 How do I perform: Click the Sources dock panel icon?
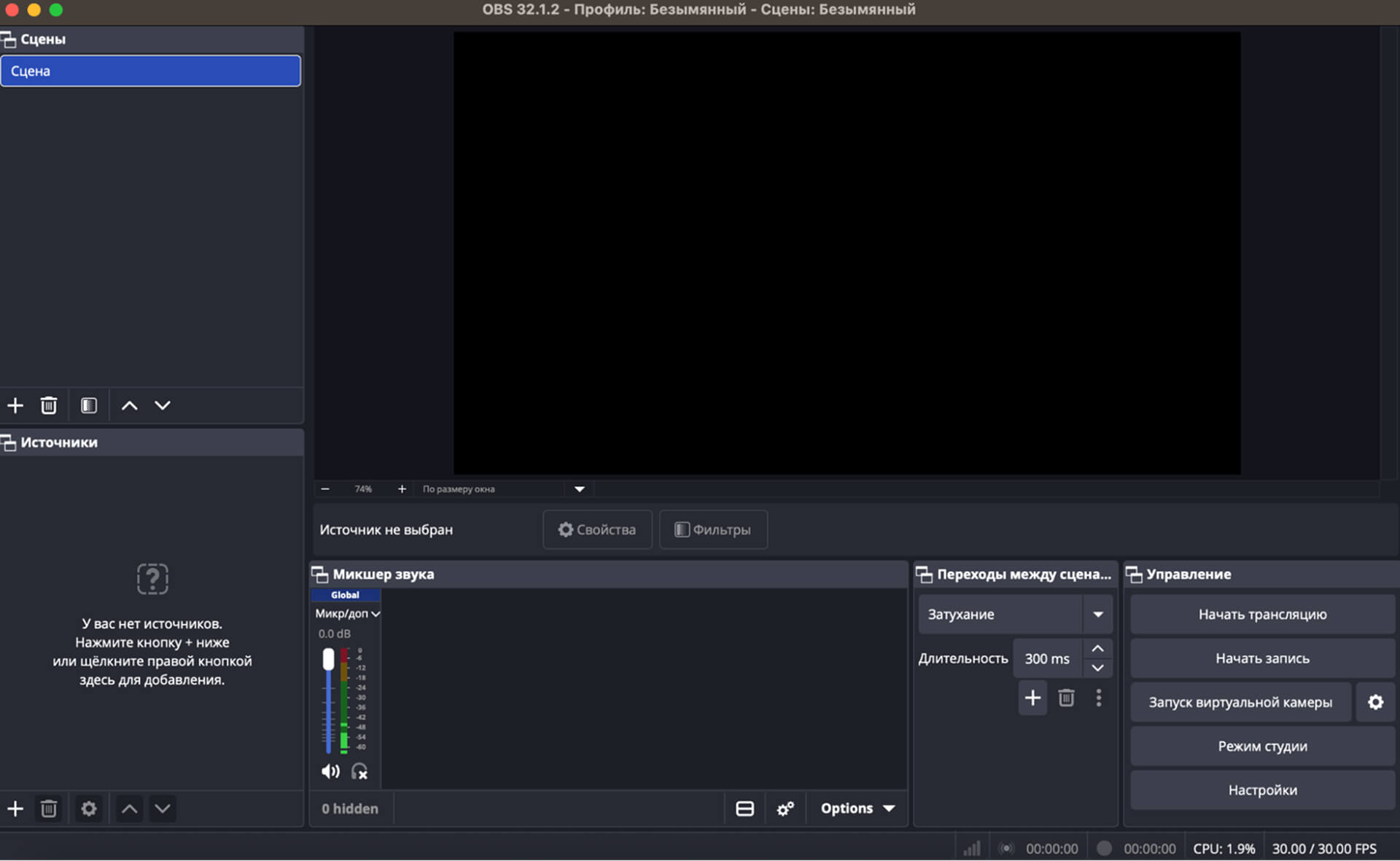tap(8, 443)
